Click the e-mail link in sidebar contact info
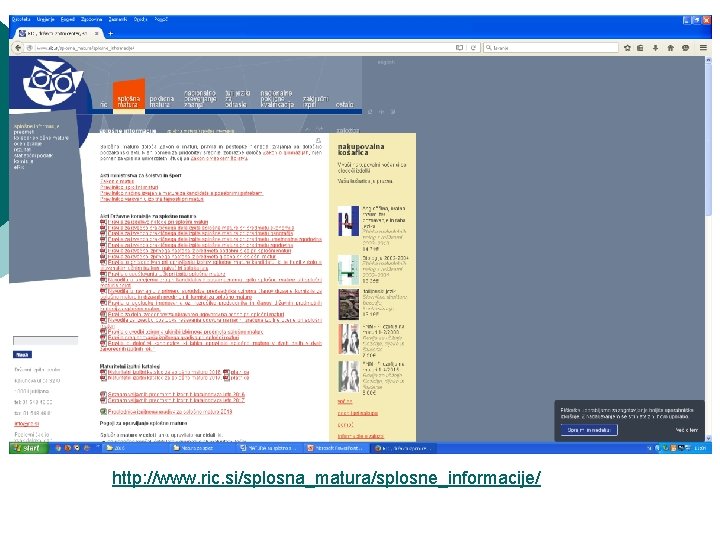 27,423
